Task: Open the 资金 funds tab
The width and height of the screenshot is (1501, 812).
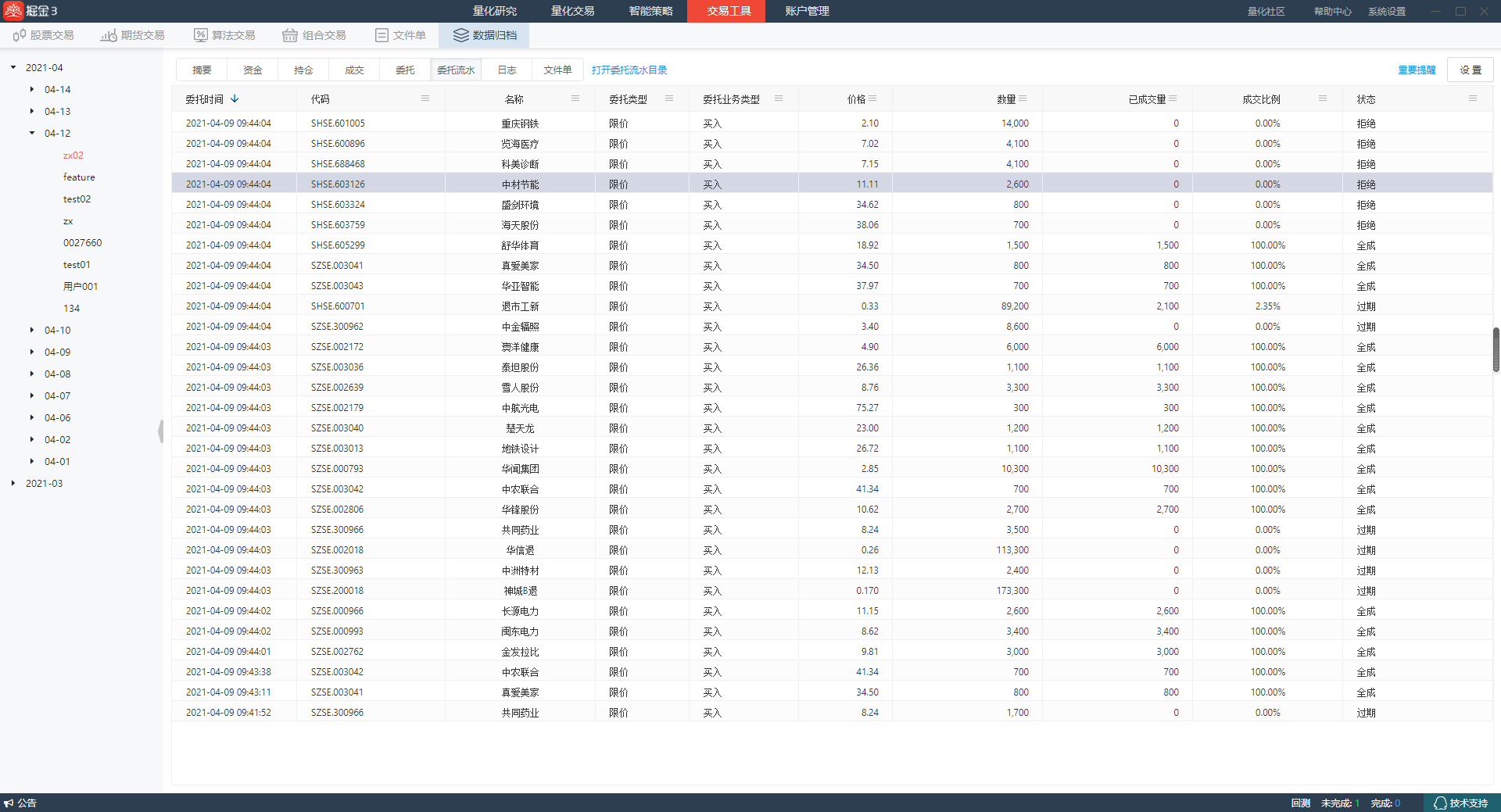Action: (253, 70)
